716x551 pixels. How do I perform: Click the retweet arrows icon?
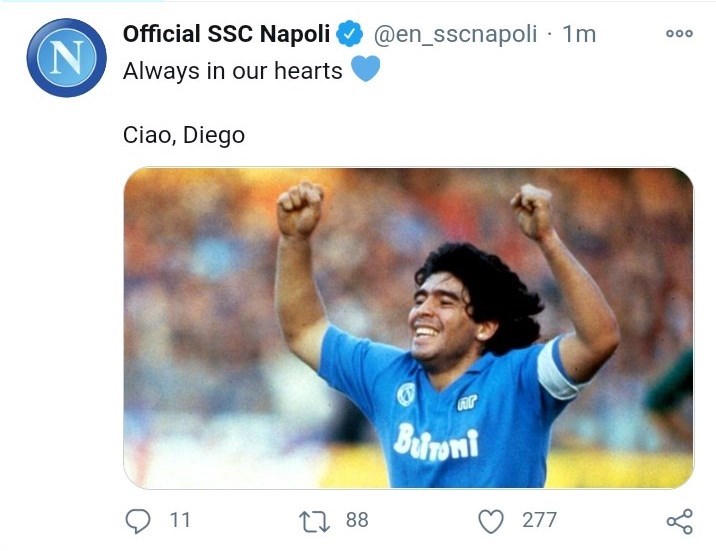pyautogui.click(x=314, y=520)
